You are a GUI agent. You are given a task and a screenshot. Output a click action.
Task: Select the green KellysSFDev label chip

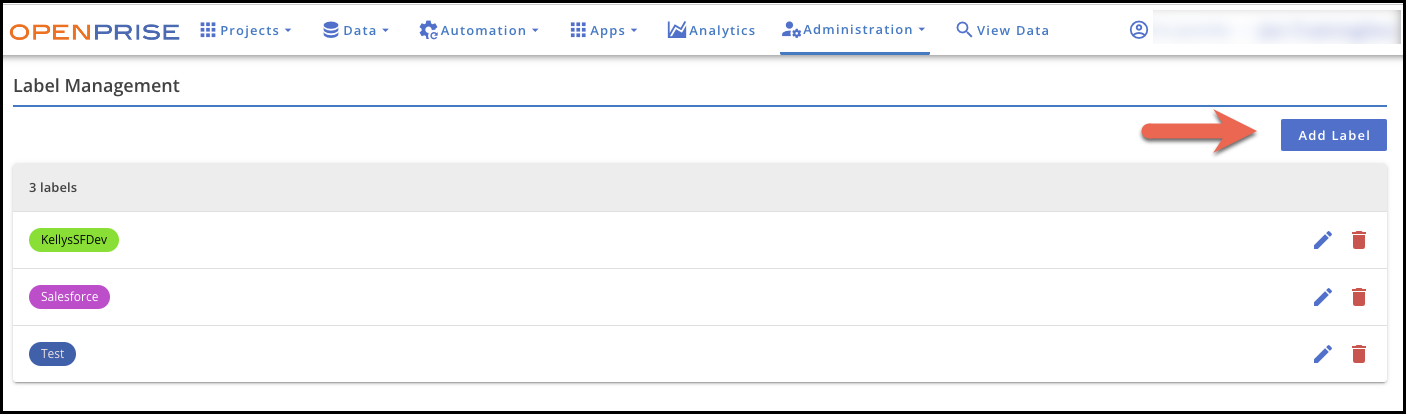pos(74,240)
